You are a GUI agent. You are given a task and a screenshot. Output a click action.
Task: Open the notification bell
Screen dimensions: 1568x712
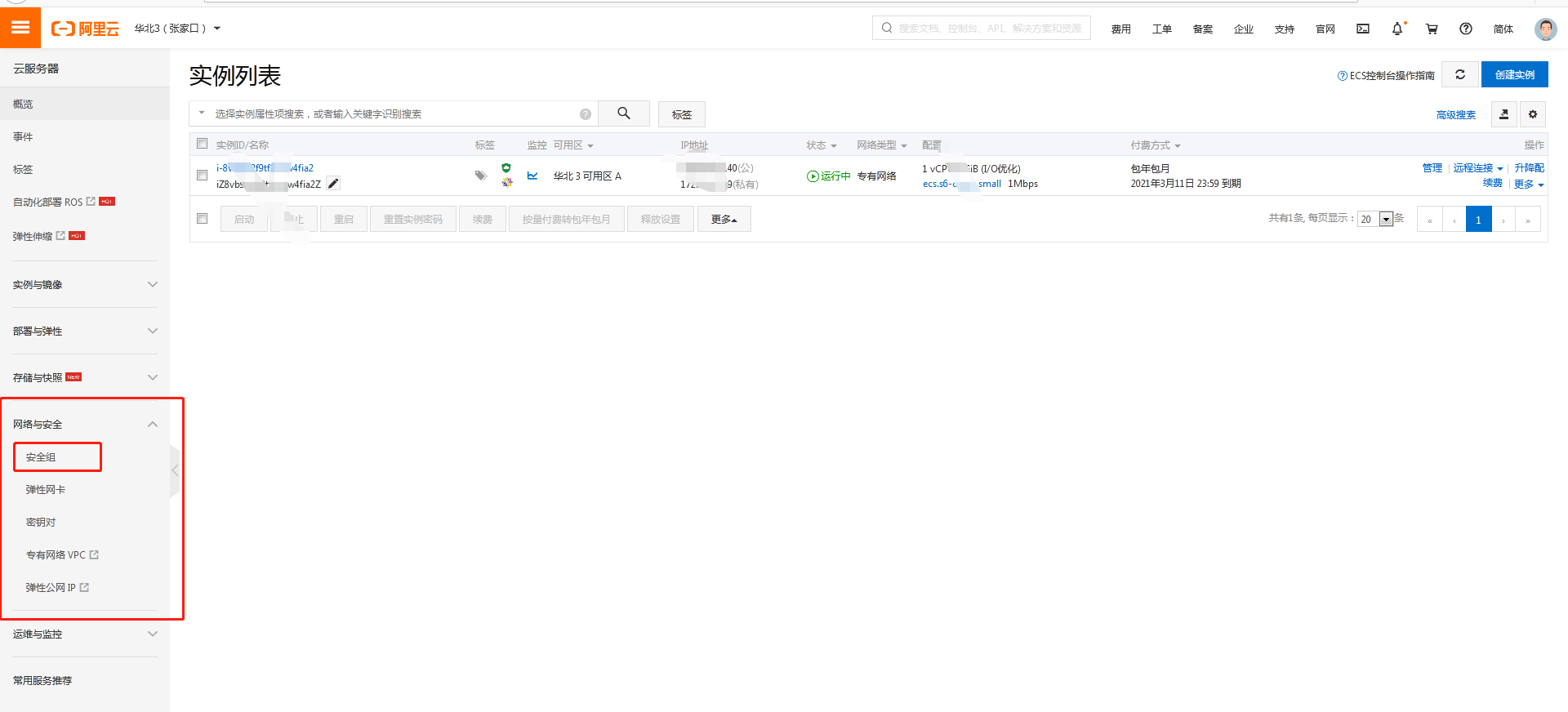1397,29
